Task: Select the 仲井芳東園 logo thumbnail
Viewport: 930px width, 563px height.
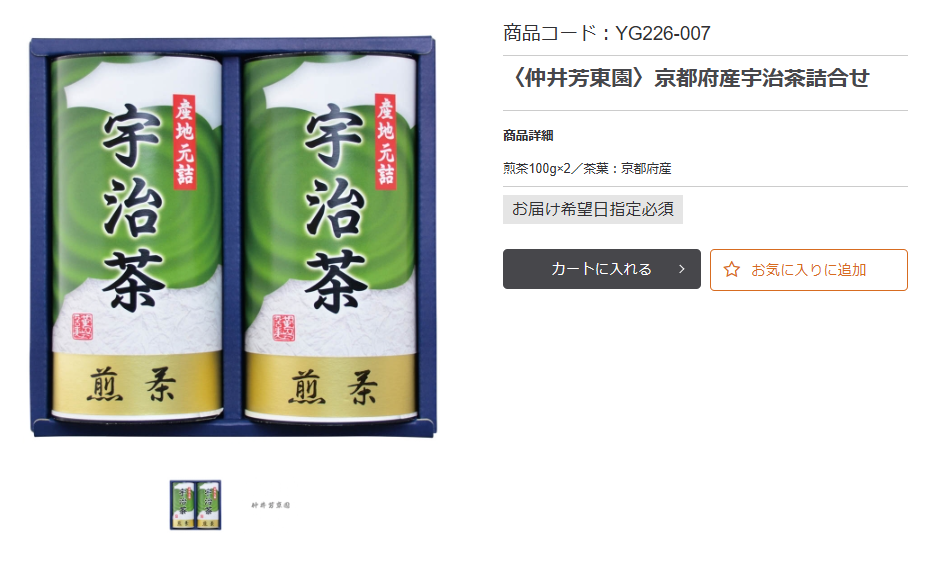Action: tap(270, 505)
